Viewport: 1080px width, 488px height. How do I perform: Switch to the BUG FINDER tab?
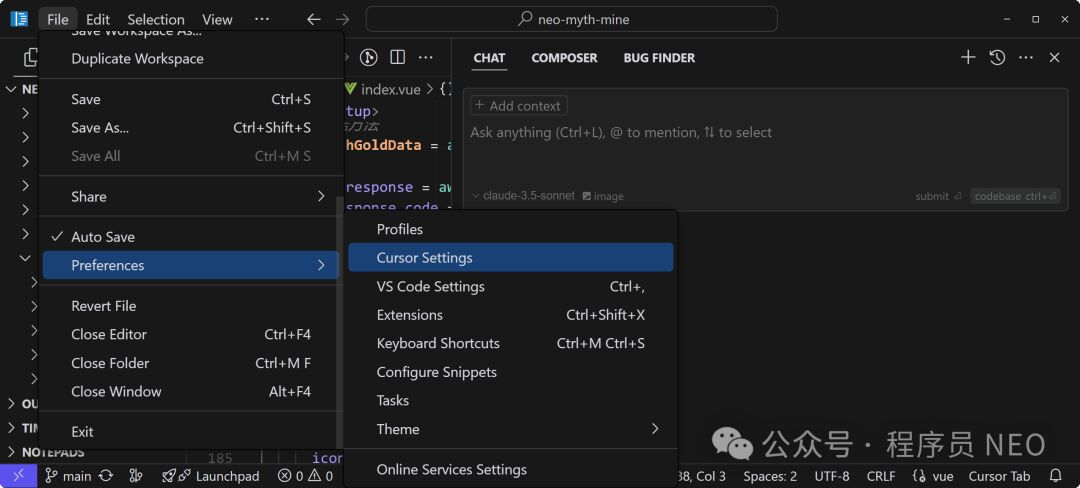click(659, 58)
